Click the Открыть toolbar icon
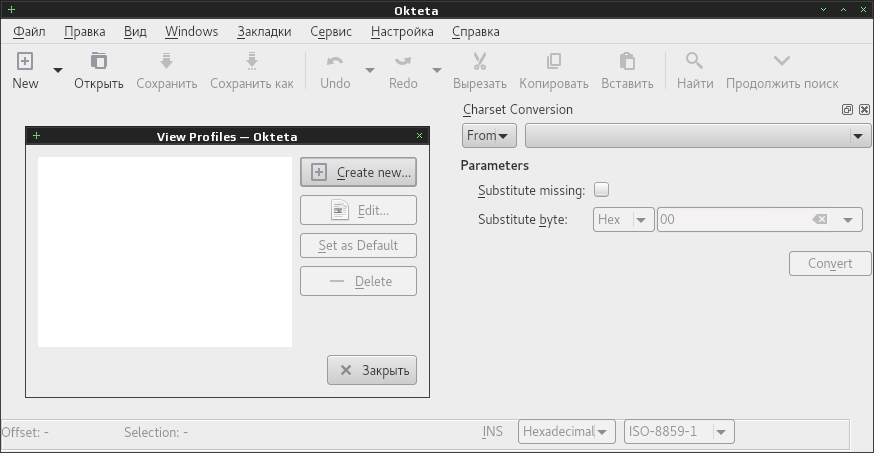Screen dimensions: 874x453 click(x=99, y=61)
